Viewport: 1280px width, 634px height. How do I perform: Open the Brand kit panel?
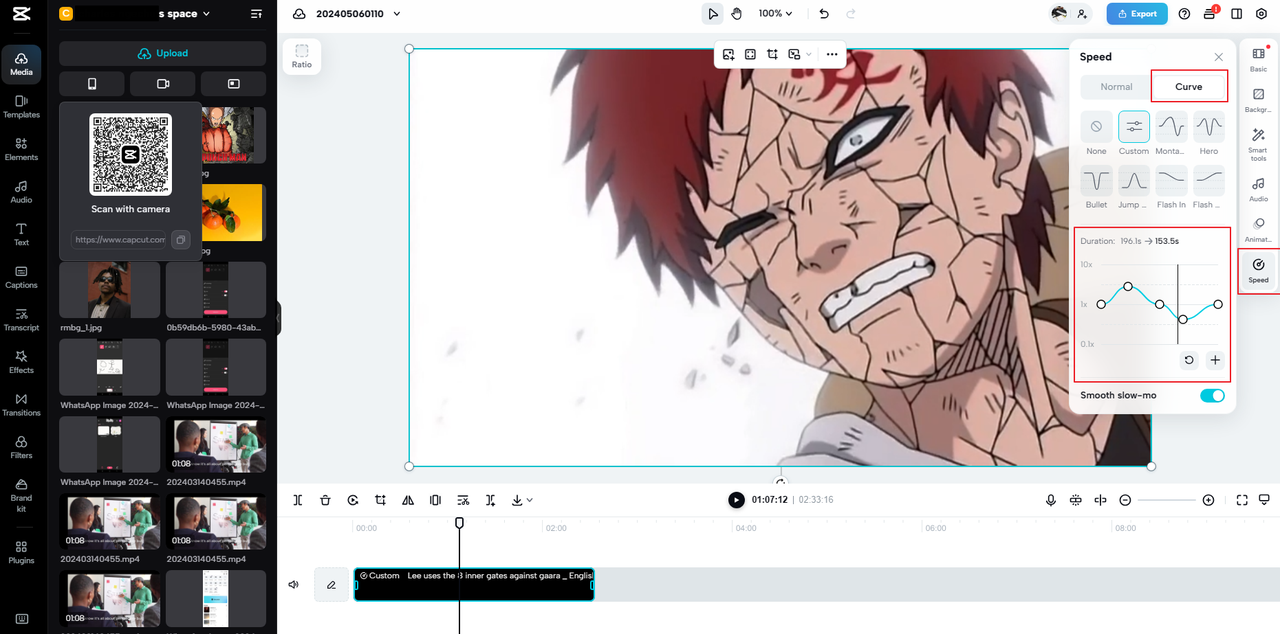(21, 495)
